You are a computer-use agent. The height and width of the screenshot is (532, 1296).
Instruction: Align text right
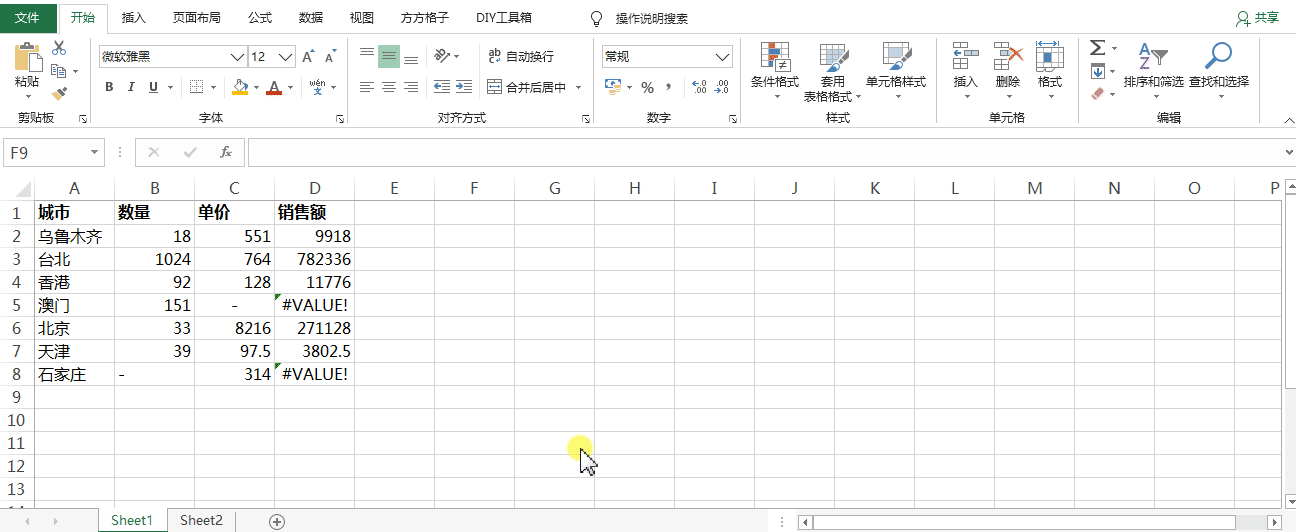(x=411, y=87)
